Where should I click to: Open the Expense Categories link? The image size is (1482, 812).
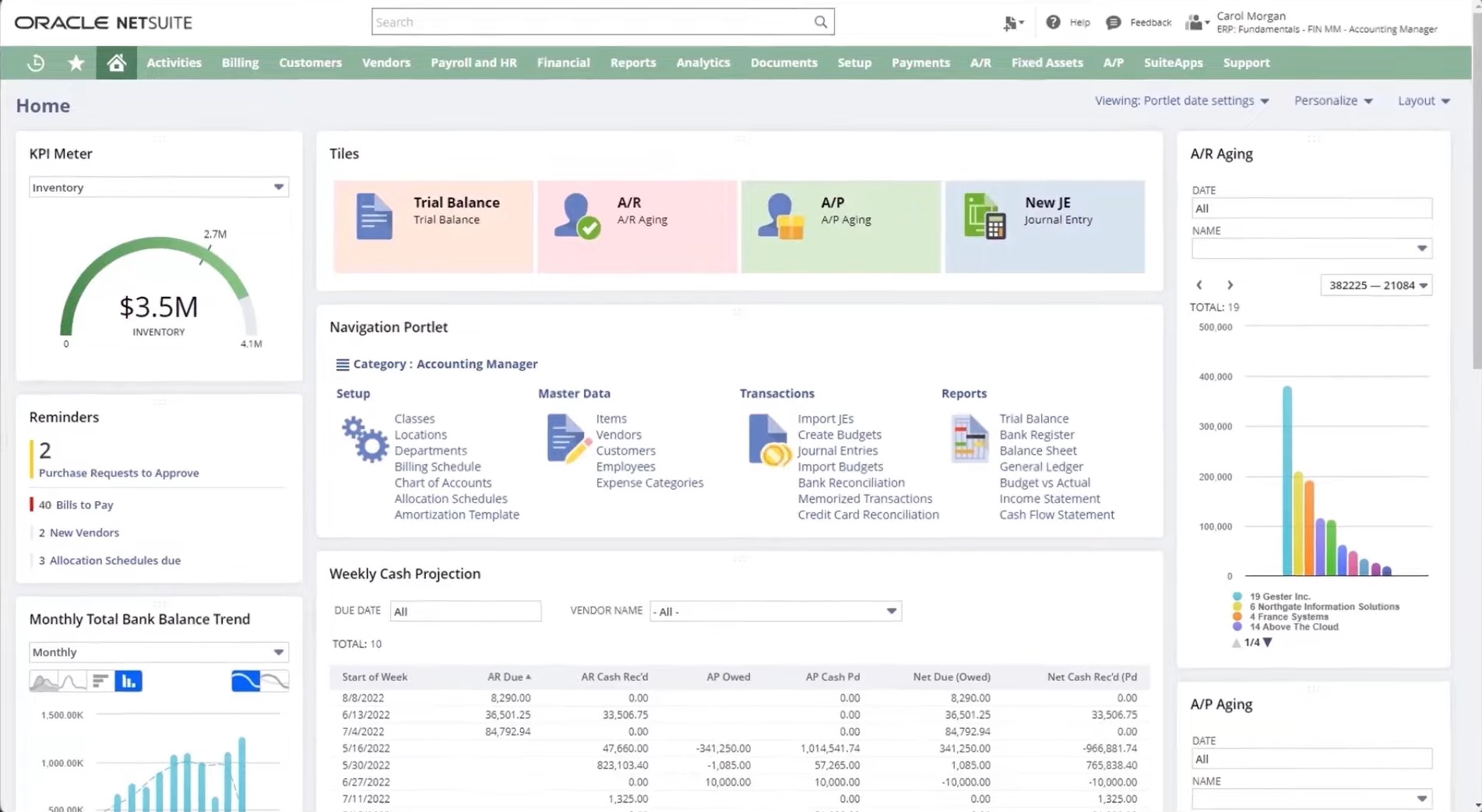coord(649,483)
